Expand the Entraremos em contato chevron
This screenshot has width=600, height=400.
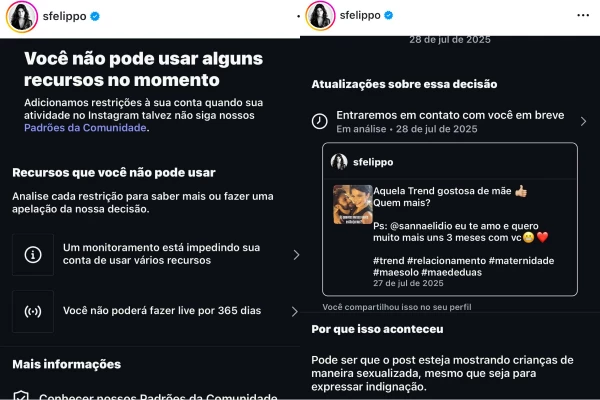583,121
